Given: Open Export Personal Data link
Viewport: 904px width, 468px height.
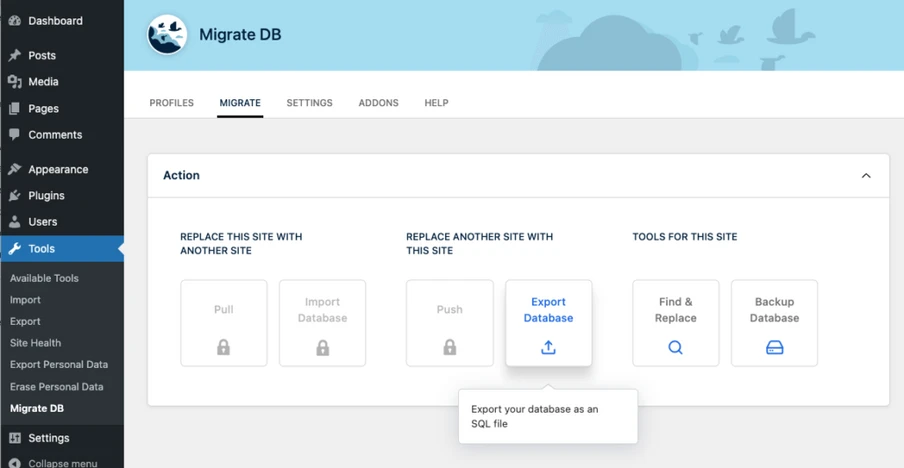Looking at the screenshot, I should tap(59, 365).
